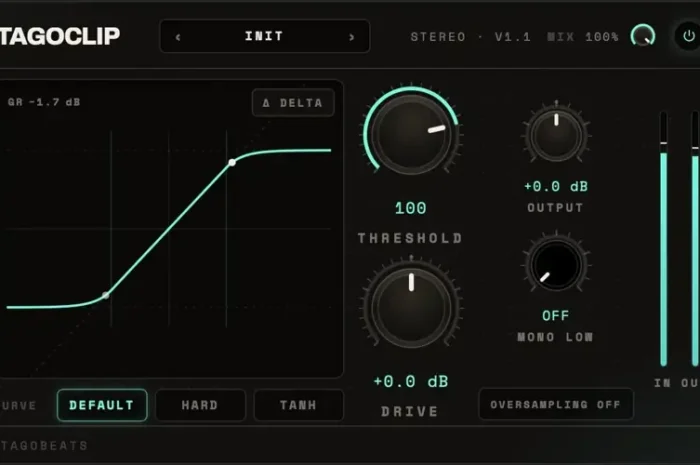Toggle the Oversampling Off button
The height and width of the screenshot is (465, 700).
pos(556,404)
